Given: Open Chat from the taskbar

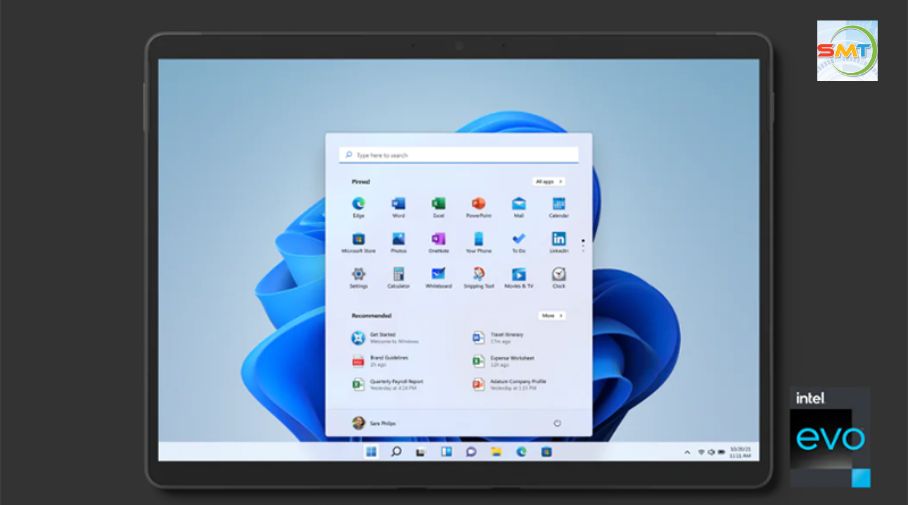Looking at the screenshot, I should pos(471,452).
